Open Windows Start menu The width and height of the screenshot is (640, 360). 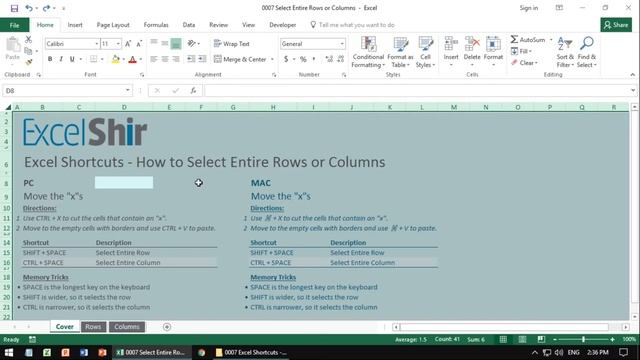point(9,352)
